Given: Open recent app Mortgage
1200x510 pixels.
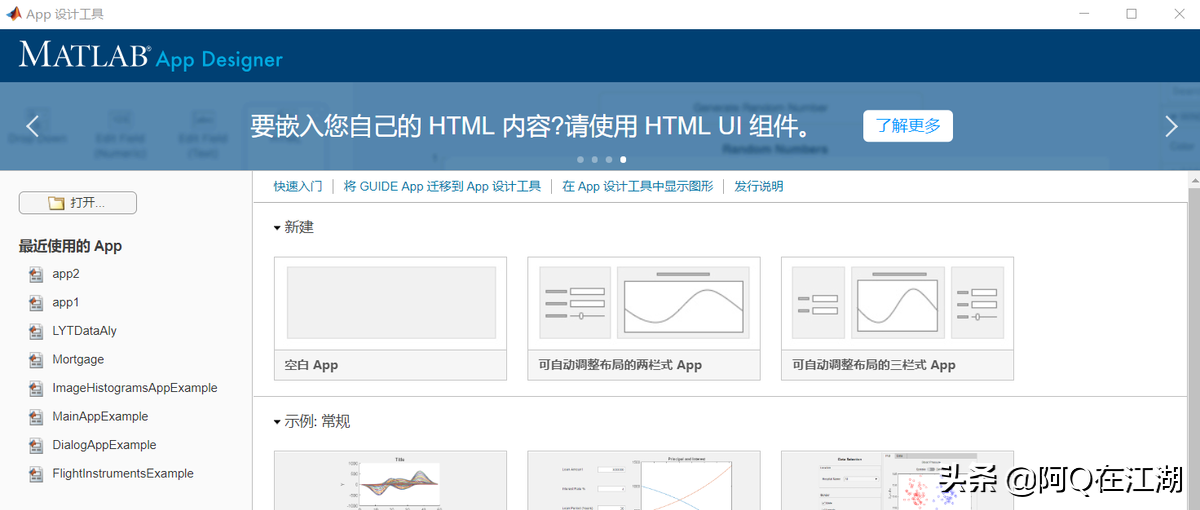Looking at the screenshot, I should pos(78,359).
